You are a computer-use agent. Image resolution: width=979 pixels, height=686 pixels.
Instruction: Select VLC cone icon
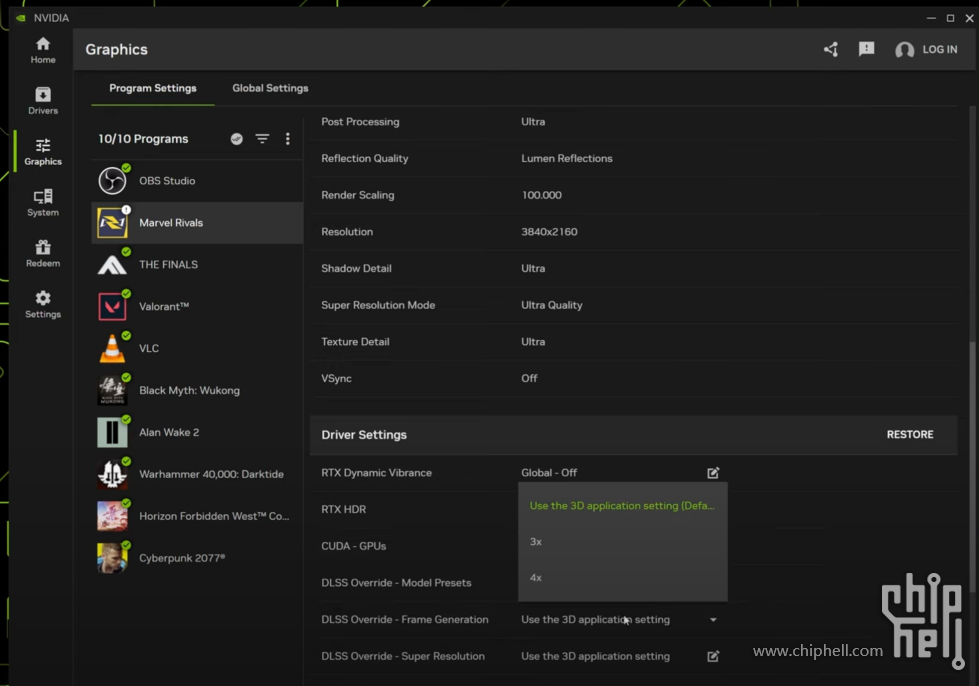[x=112, y=348]
